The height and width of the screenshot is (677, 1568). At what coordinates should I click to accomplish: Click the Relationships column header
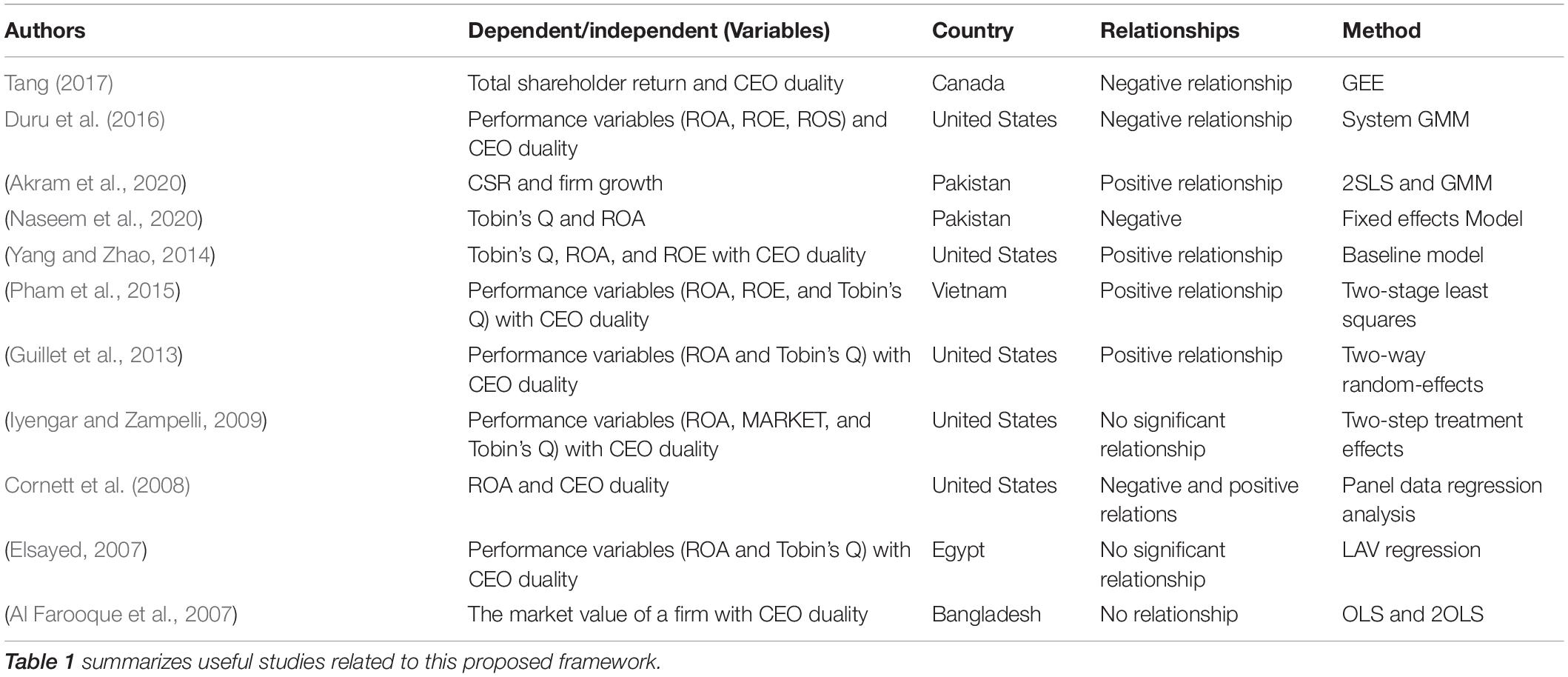(1169, 30)
